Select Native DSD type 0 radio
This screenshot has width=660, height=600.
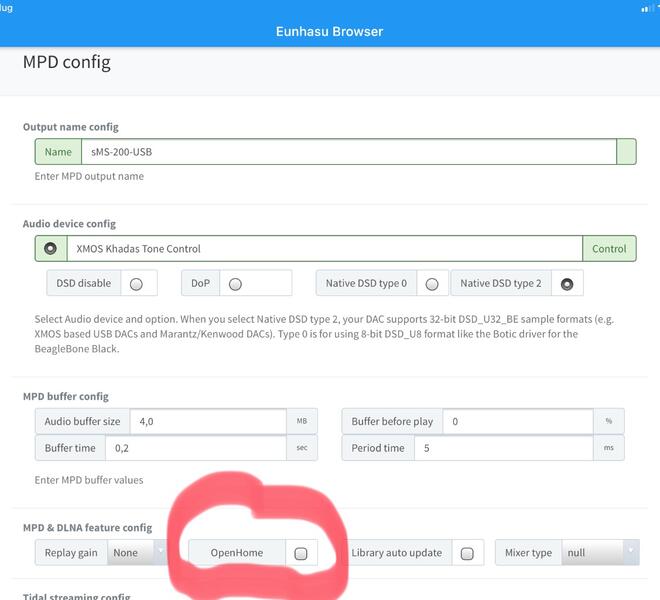tap(432, 284)
